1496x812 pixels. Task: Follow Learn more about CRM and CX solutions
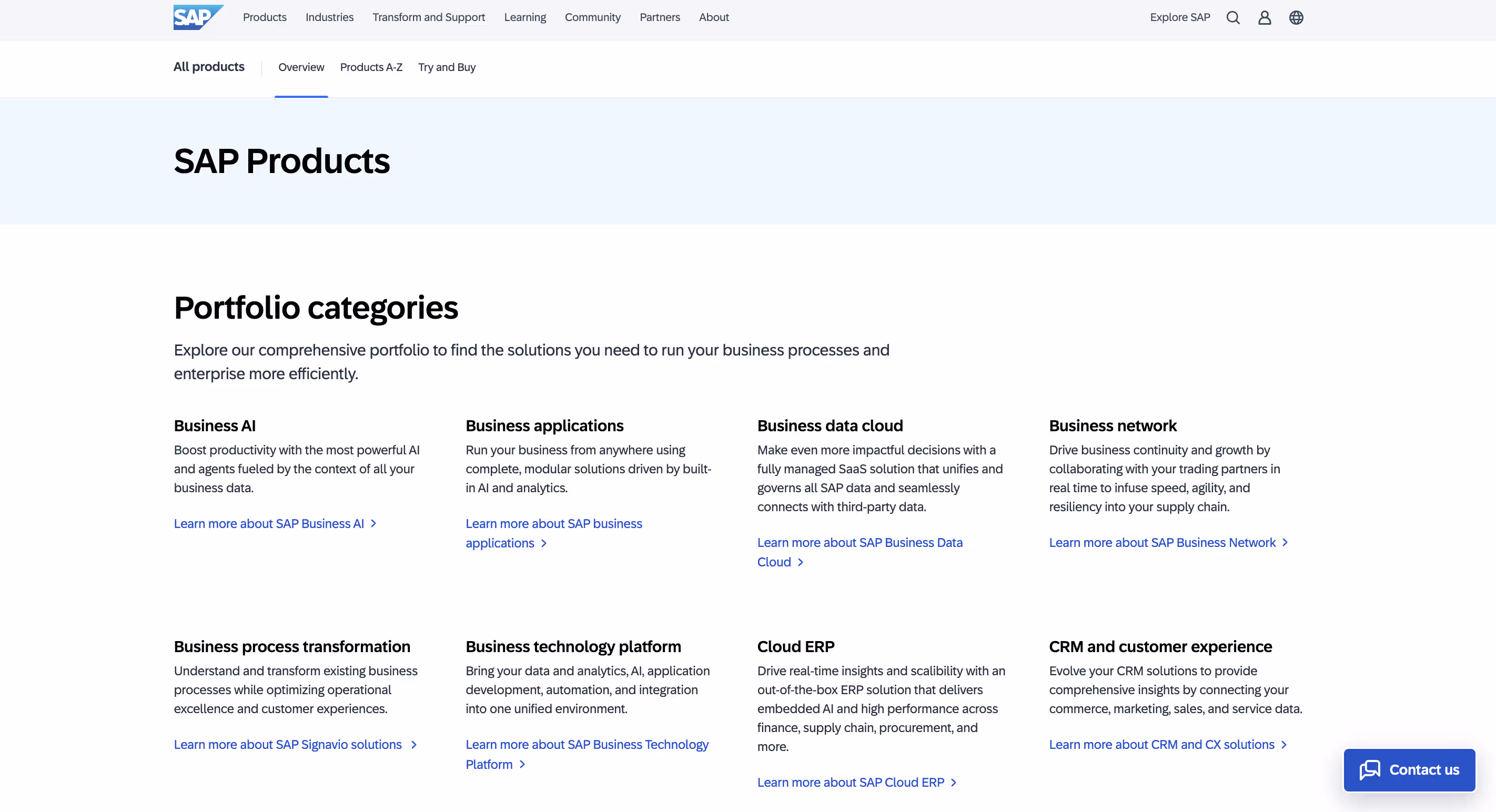point(1168,745)
